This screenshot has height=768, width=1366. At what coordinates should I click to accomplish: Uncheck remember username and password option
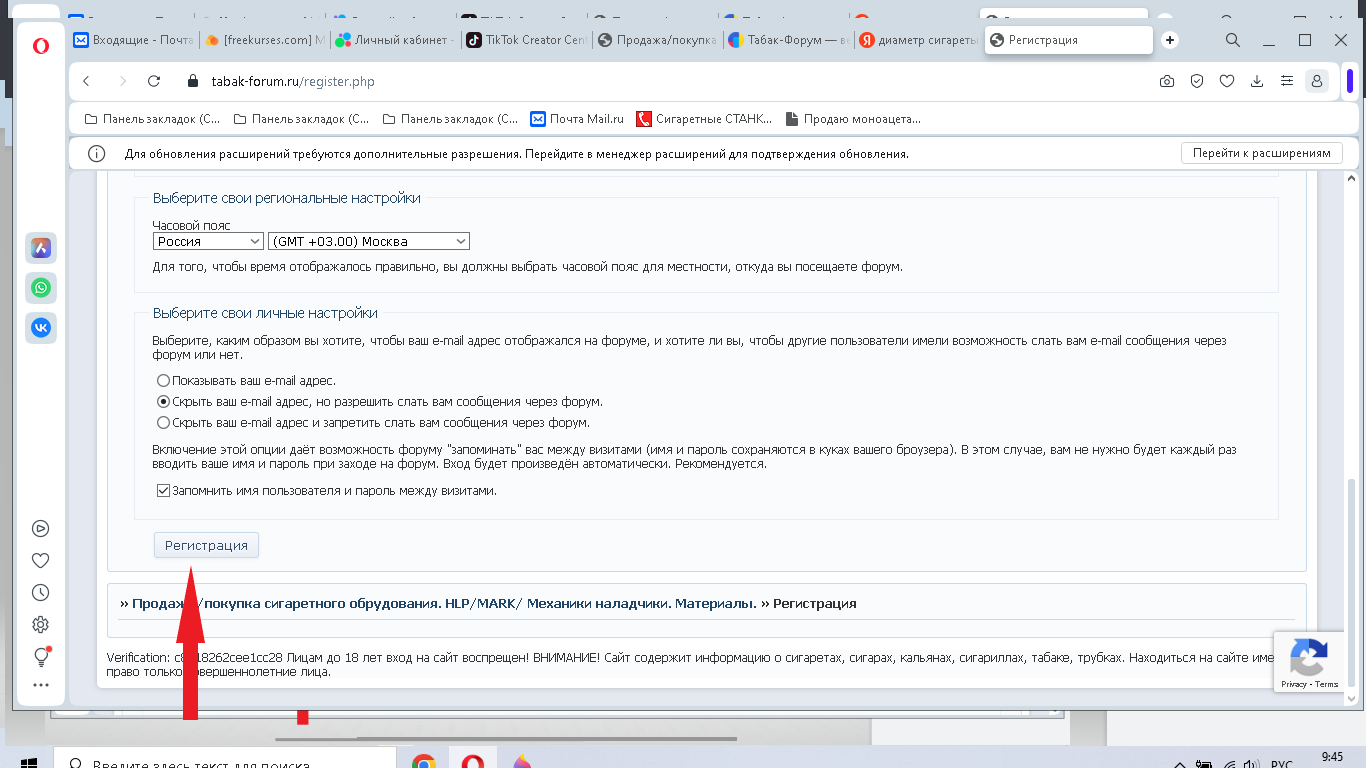[x=162, y=490]
